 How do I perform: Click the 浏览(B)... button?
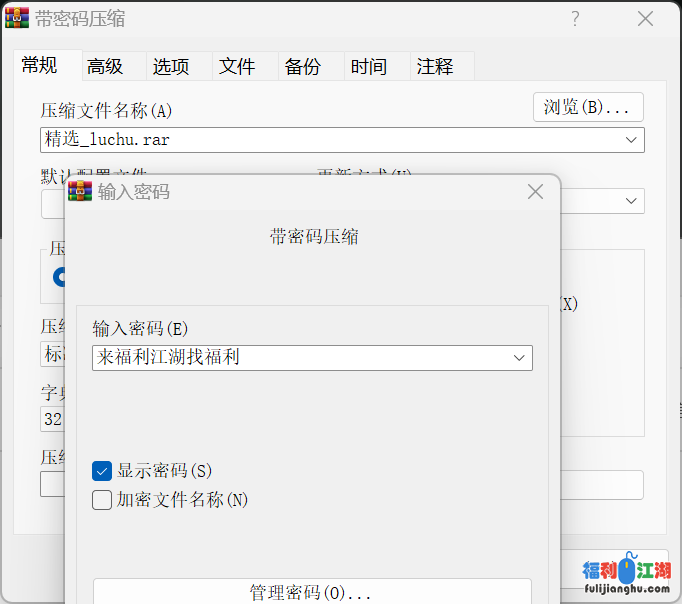pos(587,107)
